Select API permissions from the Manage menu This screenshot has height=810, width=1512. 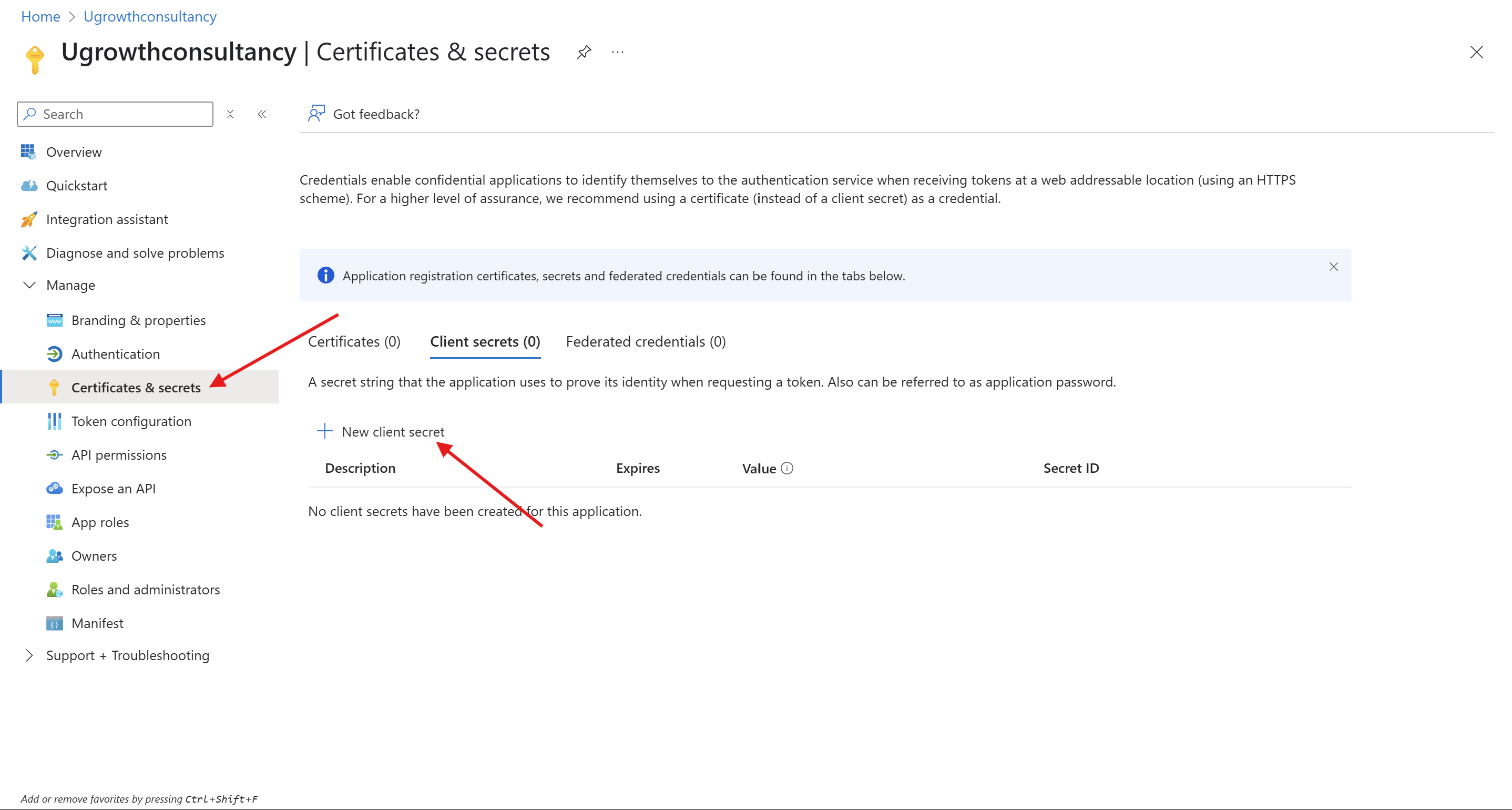click(x=119, y=454)
